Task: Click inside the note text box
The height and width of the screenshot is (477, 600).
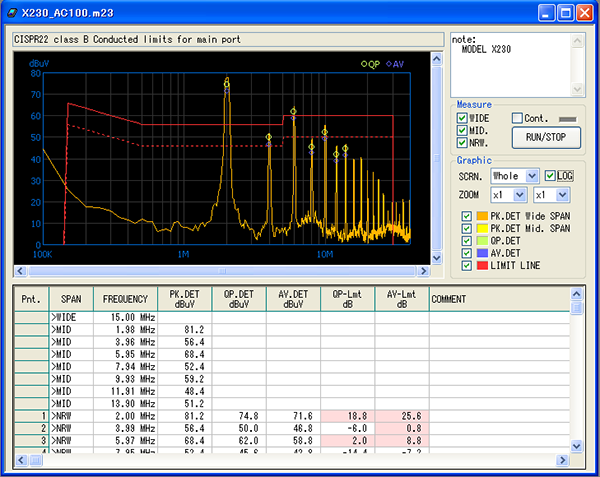Action: [505, 65]
